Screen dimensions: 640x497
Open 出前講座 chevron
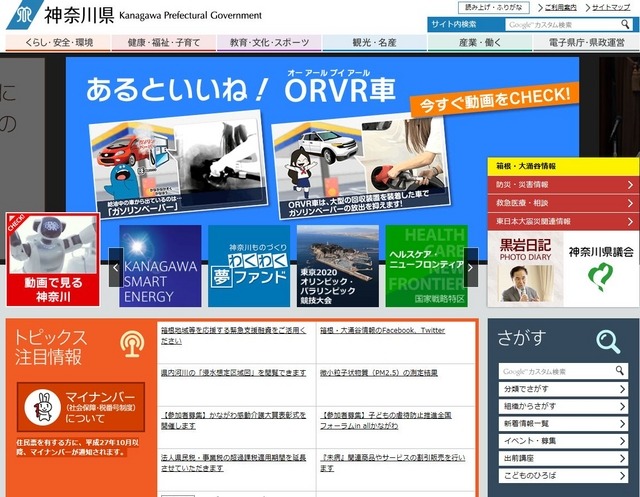[622, 459]
